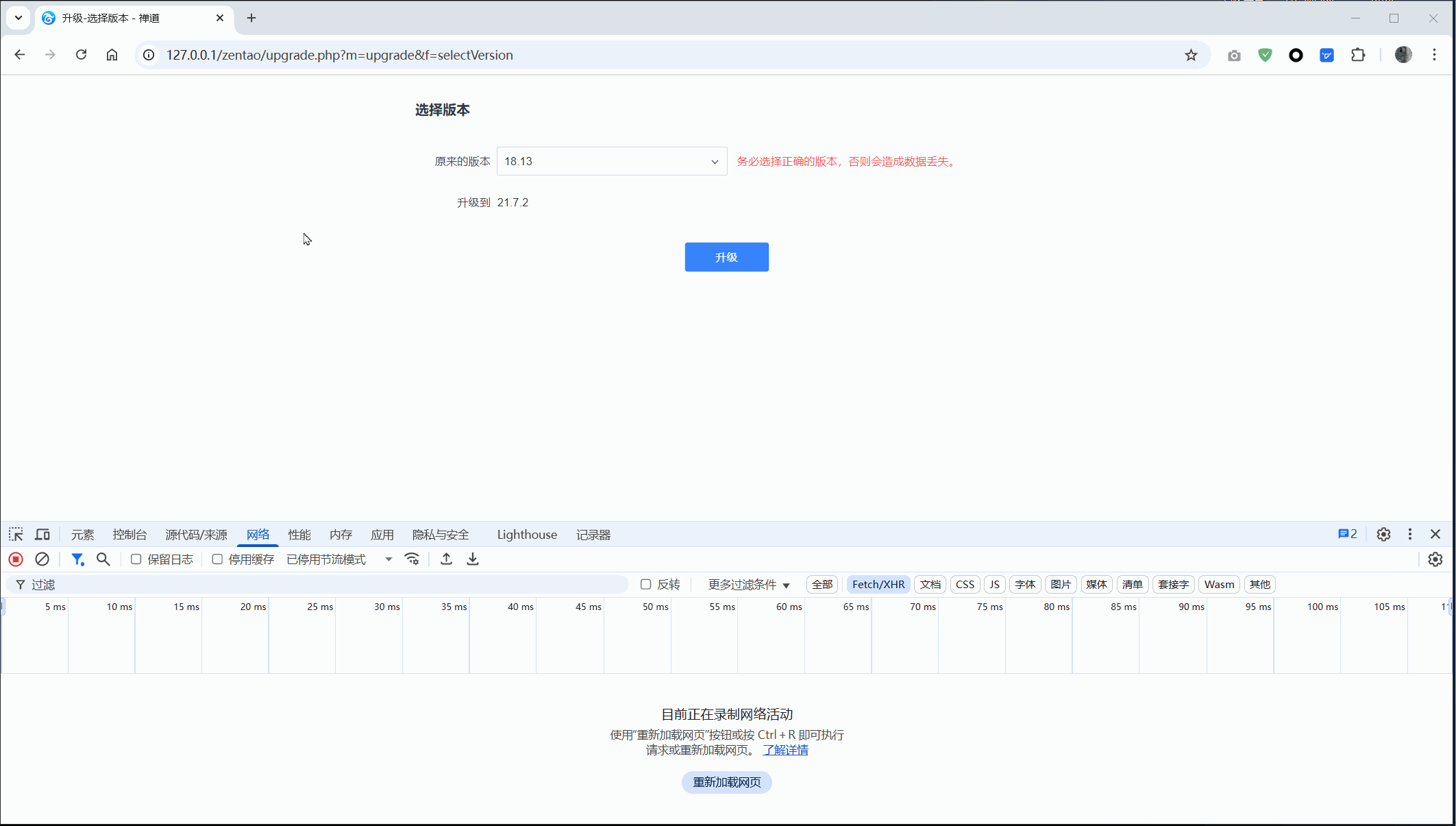Export HAR file with download icon
The width and height of the screenshot is (1456, 826).
pos(473,559)
